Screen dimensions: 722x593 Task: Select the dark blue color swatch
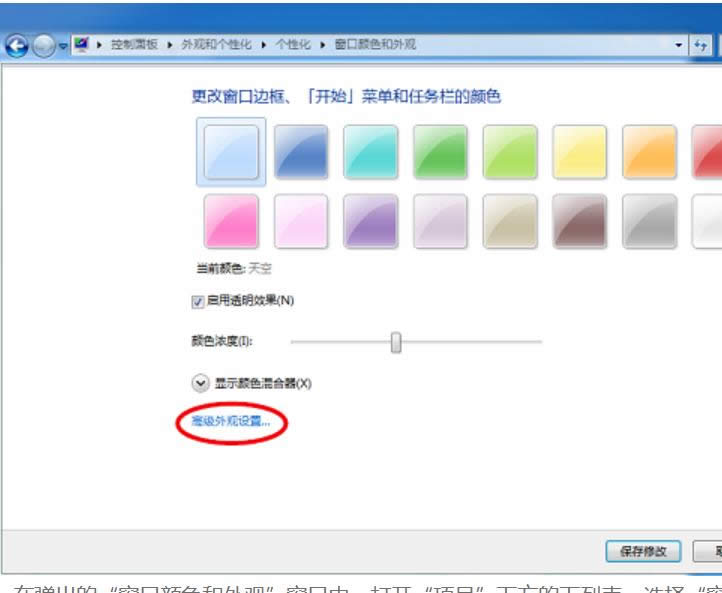click(x=301, y=152)
